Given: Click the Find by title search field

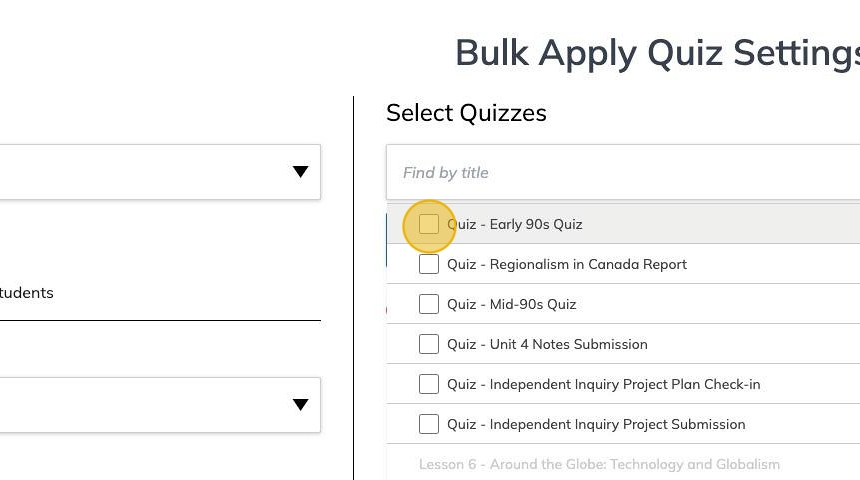Looking at the screenshot, I should point(620,172).
